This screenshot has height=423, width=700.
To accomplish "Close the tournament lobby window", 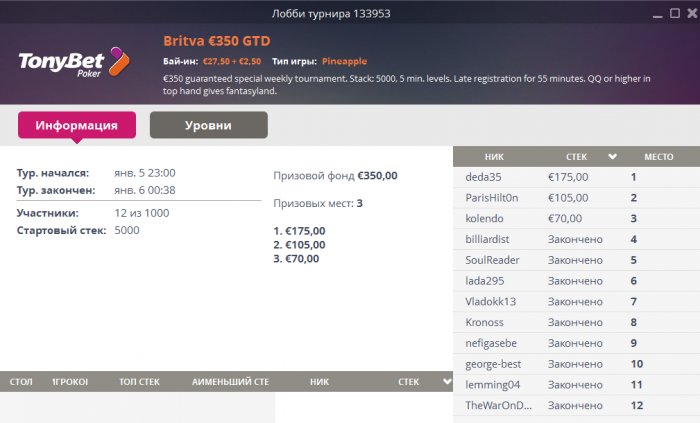I will 692,13.
